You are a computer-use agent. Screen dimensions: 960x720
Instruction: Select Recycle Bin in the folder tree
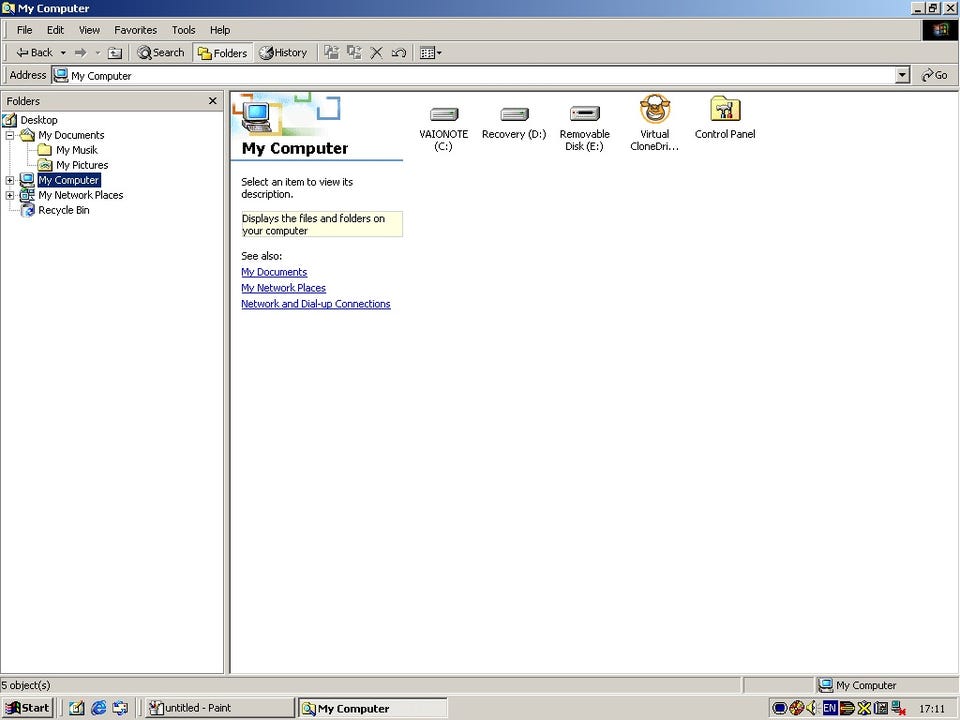coord(64,210)
